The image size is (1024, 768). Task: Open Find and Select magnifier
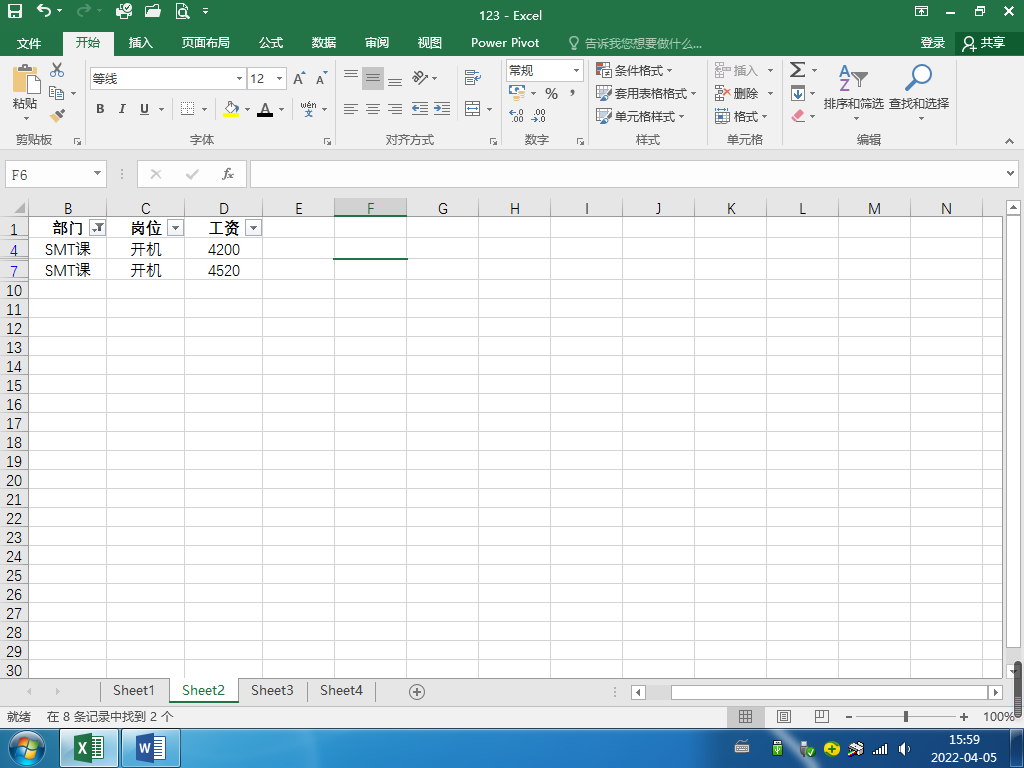[x=918, y=91]
